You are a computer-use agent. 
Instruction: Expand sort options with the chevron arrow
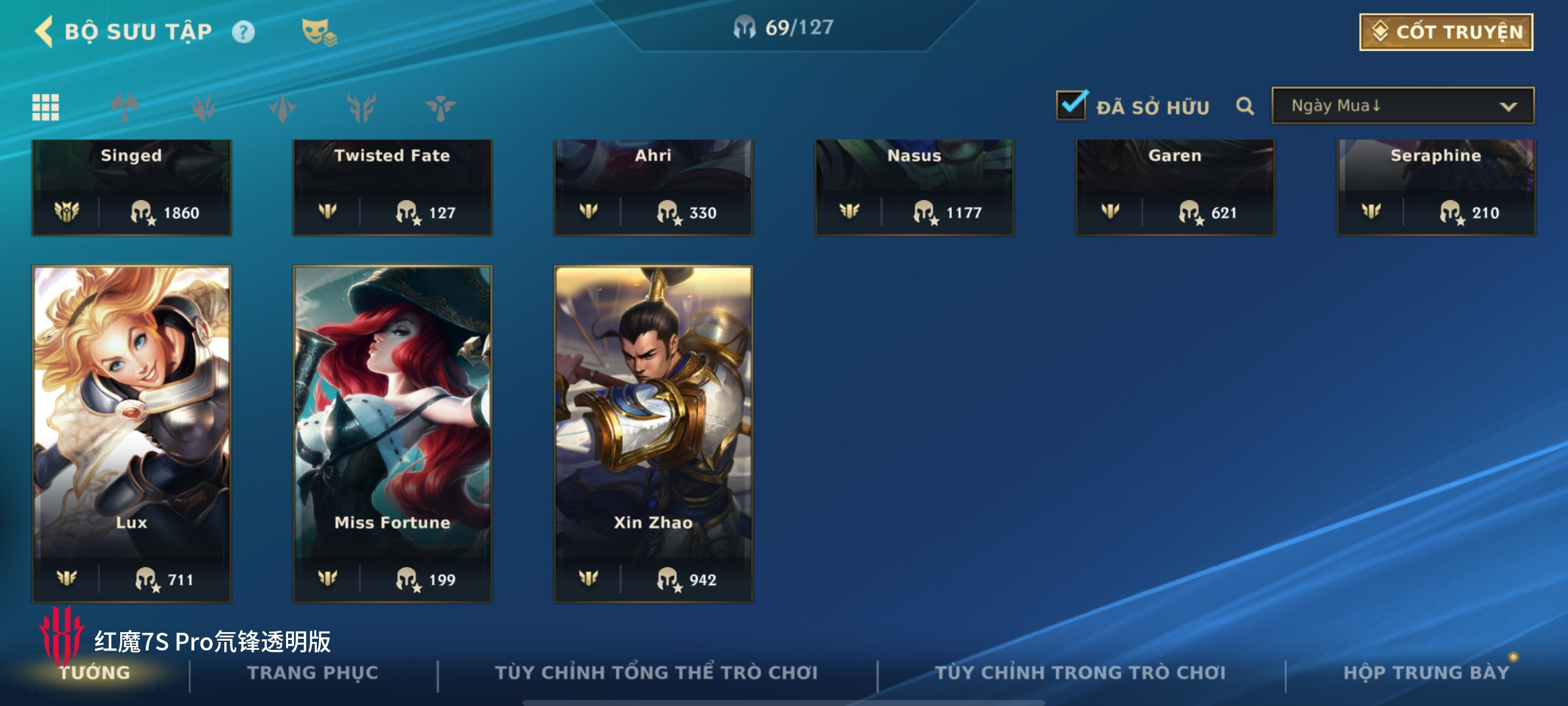[1509, 107]
